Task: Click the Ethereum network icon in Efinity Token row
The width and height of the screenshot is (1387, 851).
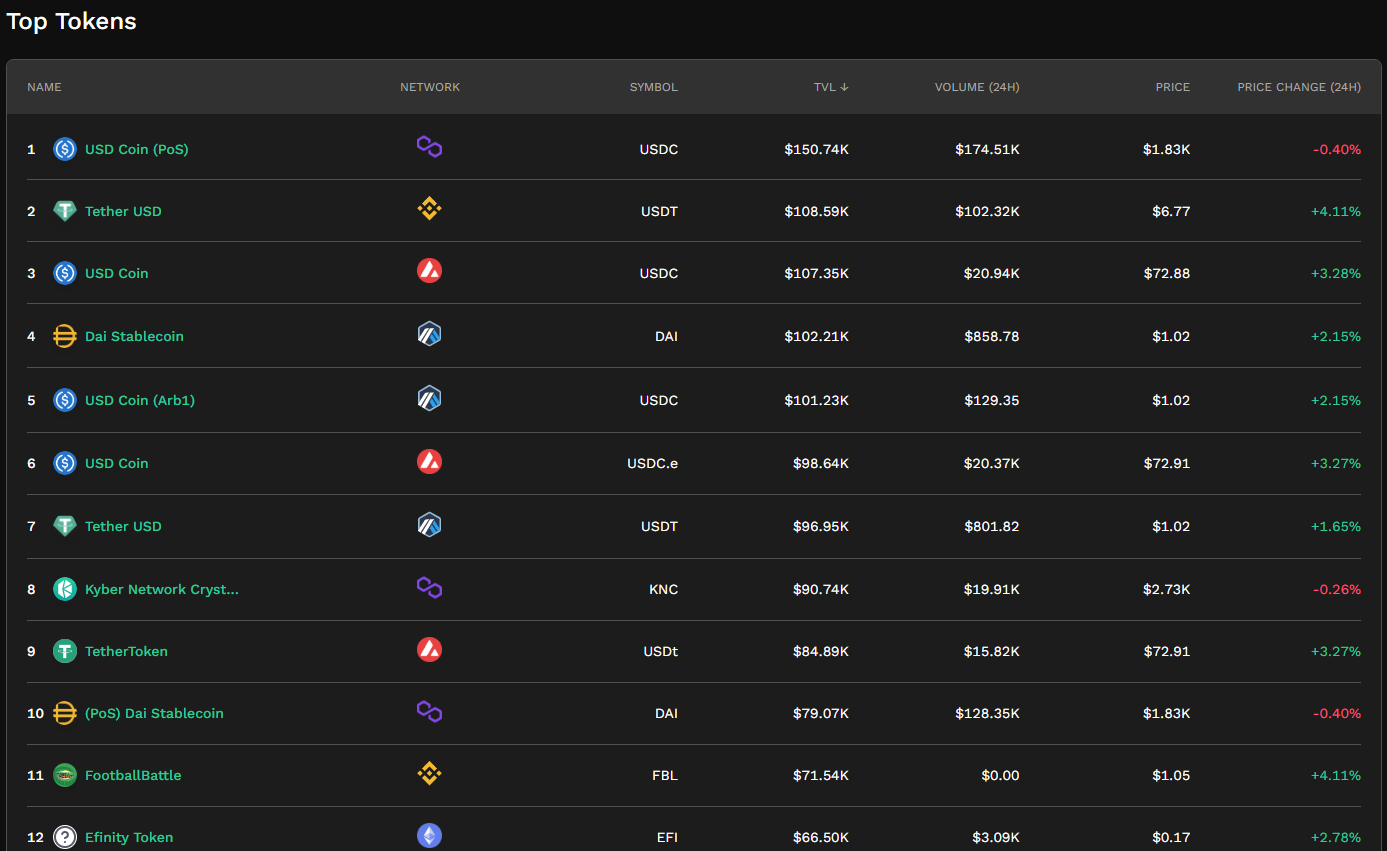Action: (x=429, y=835)
